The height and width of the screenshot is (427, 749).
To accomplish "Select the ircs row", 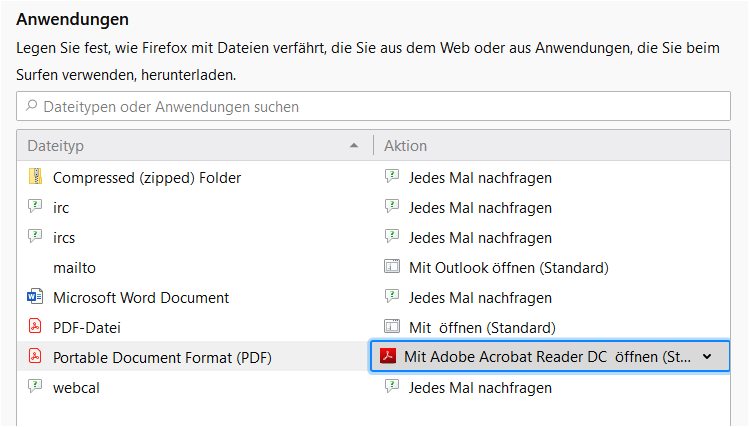I will click(x=373, y=237).
